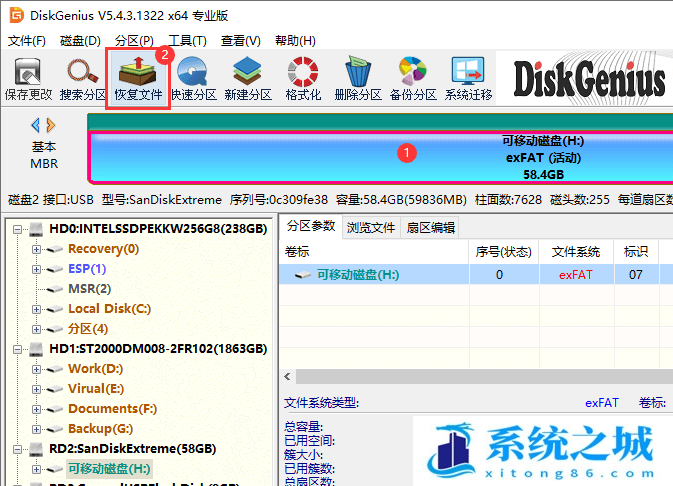Click the drive icon beside Documents(F:)

[x=55, y=410]
